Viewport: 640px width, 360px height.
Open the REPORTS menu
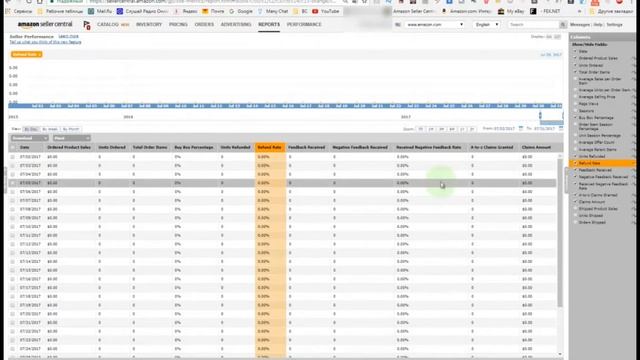click(269, 24)
